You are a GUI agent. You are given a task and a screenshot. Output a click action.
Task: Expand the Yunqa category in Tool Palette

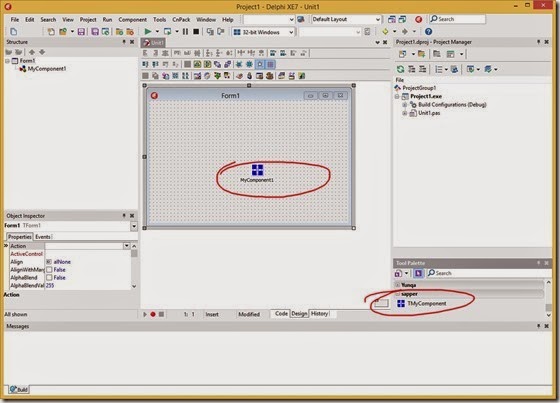point(397,285)
